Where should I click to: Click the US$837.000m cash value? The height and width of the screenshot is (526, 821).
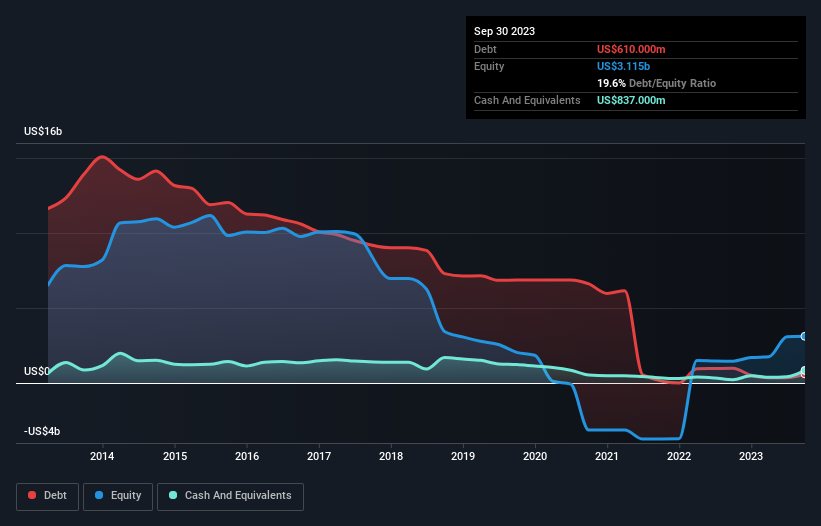631,100
